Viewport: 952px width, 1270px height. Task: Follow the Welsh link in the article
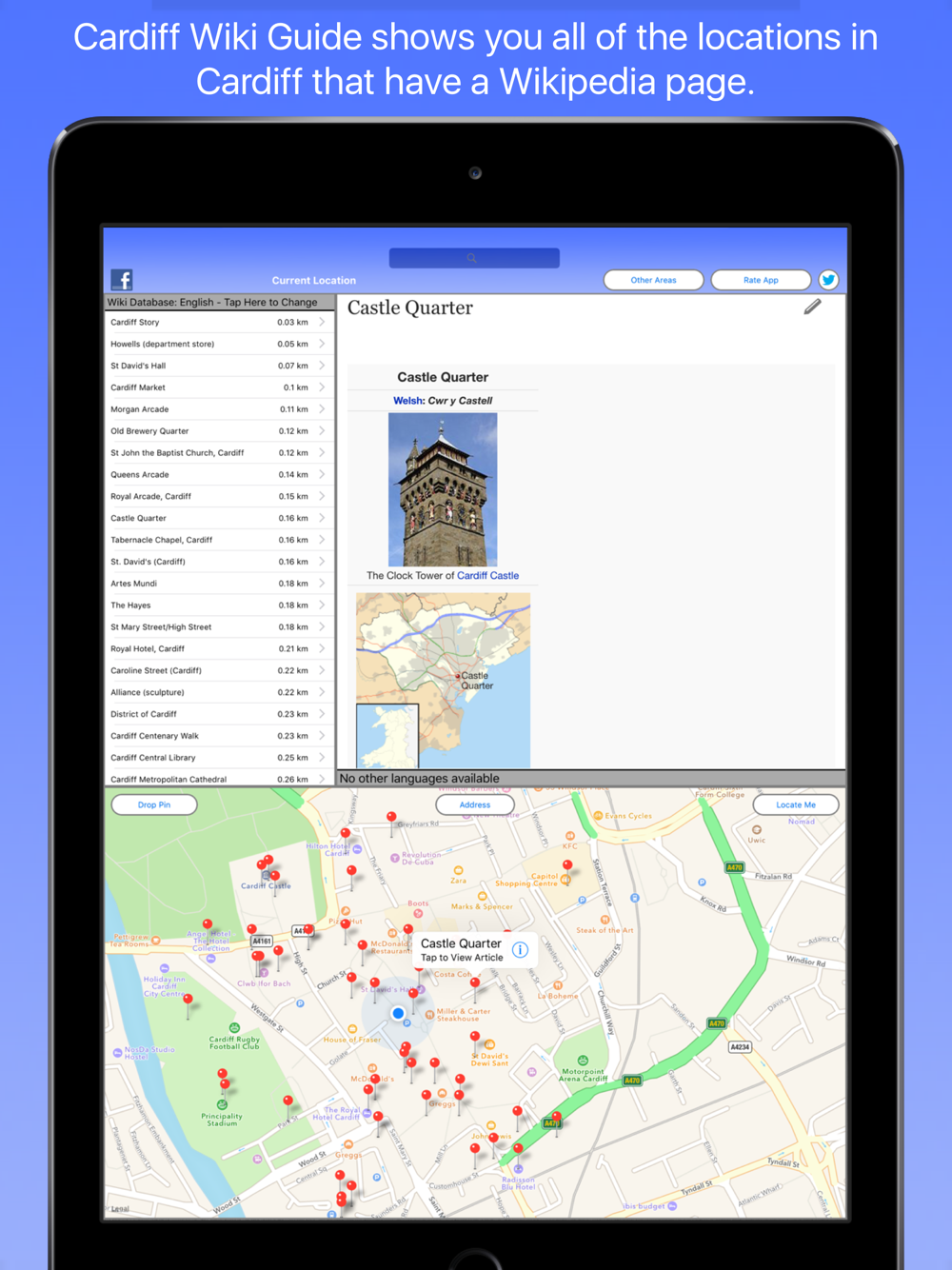click(x=408, y=401)
